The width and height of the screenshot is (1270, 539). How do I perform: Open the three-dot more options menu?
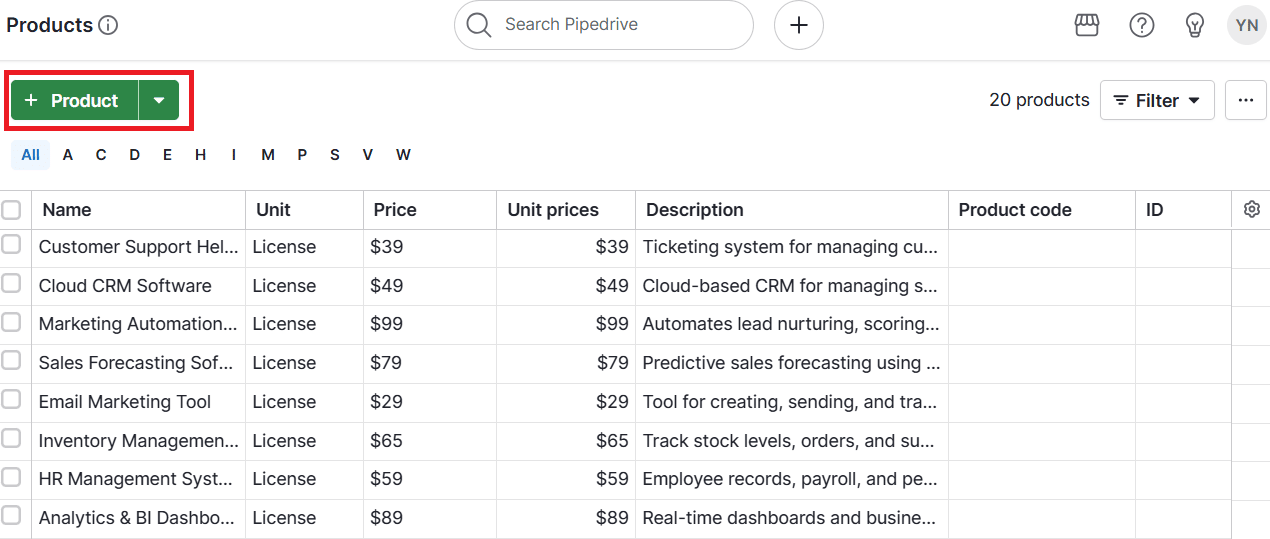(x=1245, y=100)
